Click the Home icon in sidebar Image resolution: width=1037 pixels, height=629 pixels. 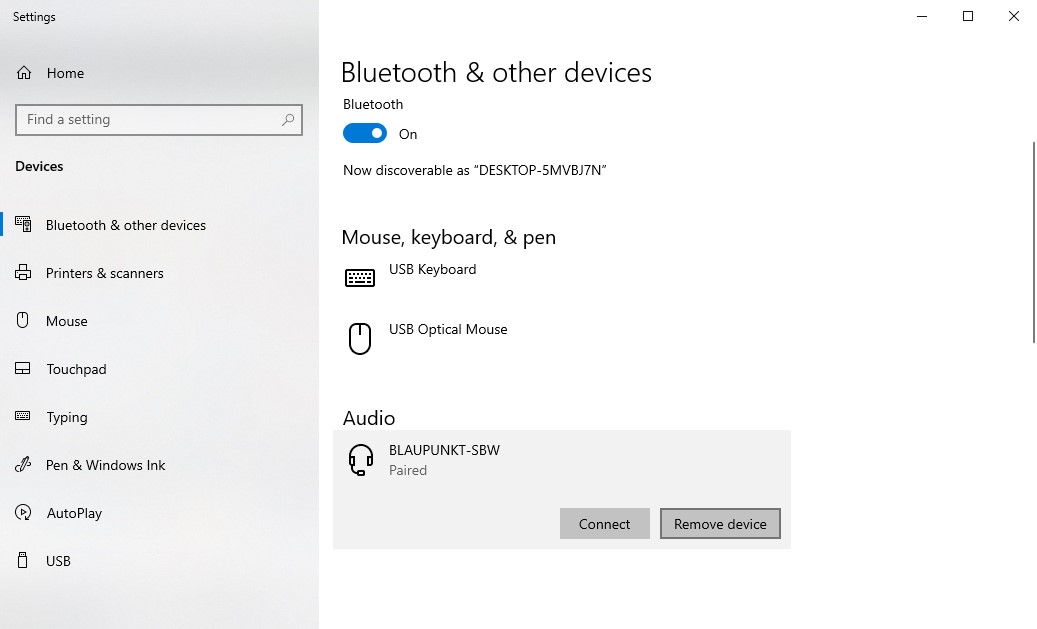click(24, 73)
